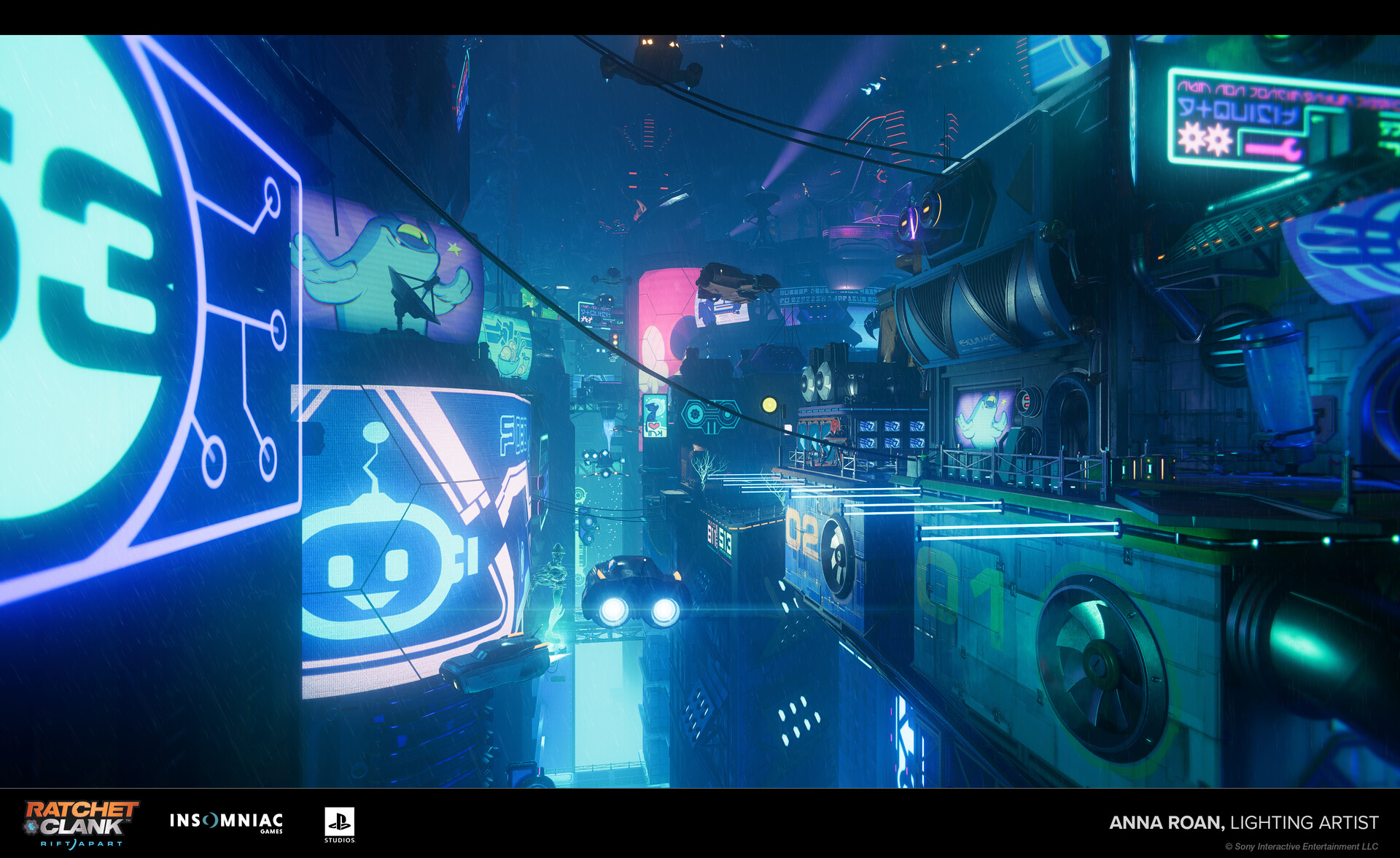Image resolution: width=1400 pixels, height=858 pixels.
Task: Click the flying car with bright headlights
Action: (636, 592)
